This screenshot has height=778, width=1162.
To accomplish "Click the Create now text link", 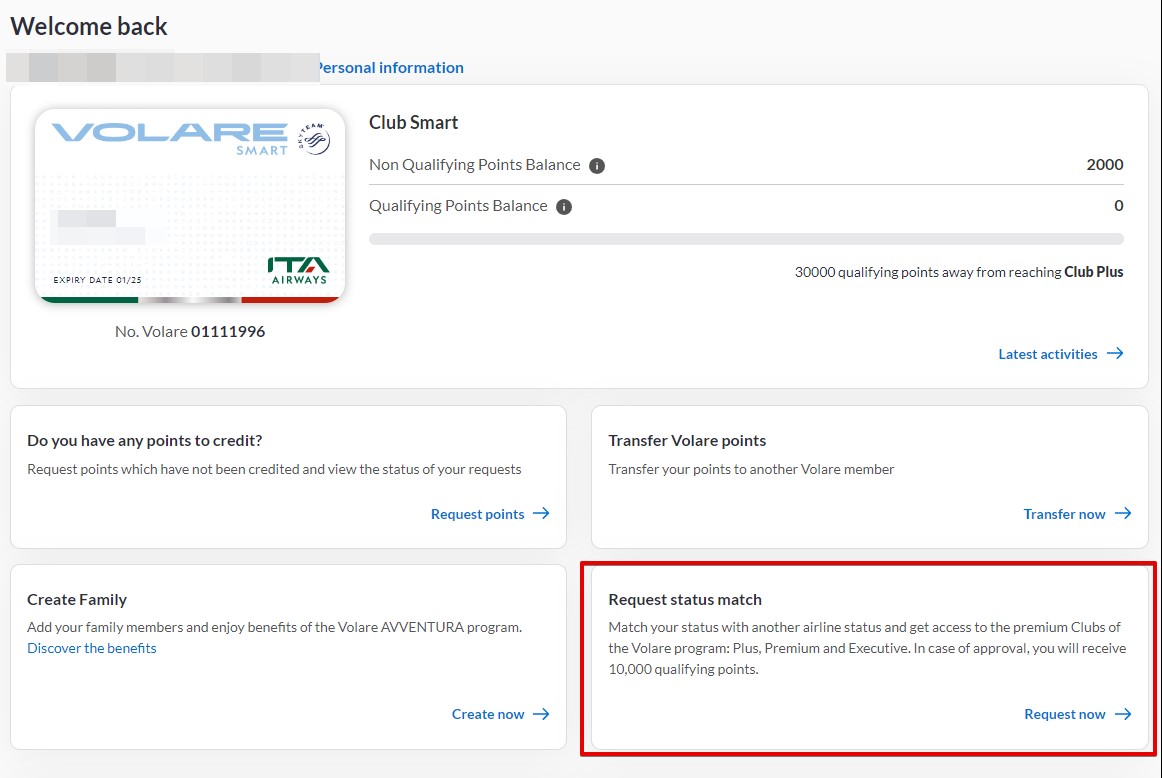I will tap(488, 714).
